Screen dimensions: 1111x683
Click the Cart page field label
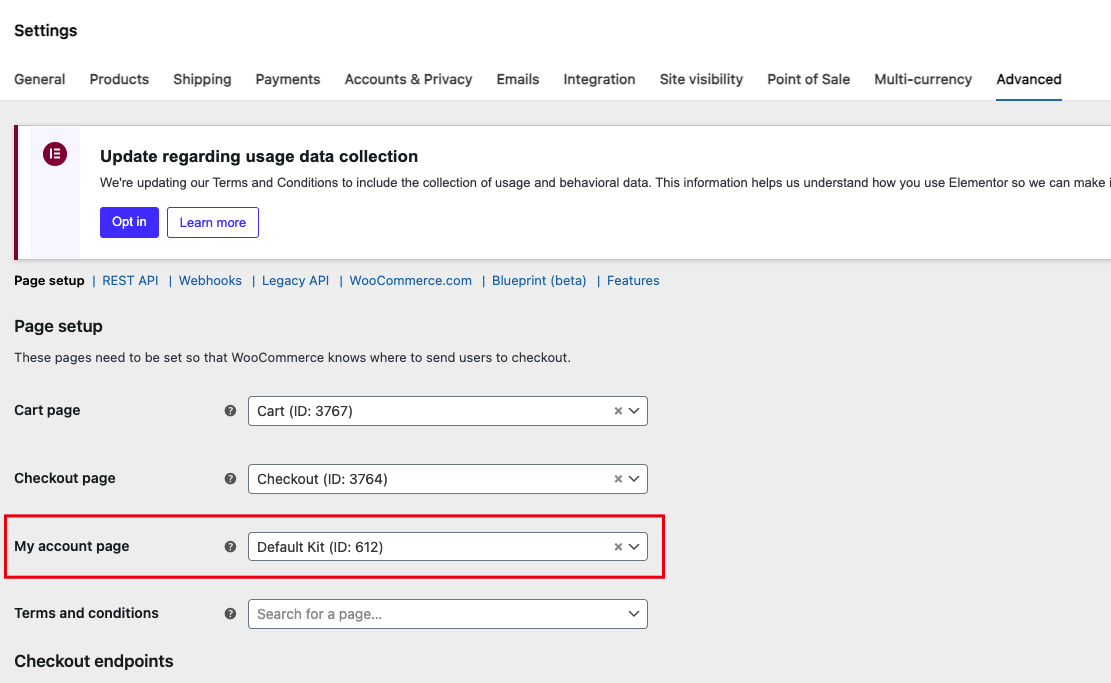[47, 410]
